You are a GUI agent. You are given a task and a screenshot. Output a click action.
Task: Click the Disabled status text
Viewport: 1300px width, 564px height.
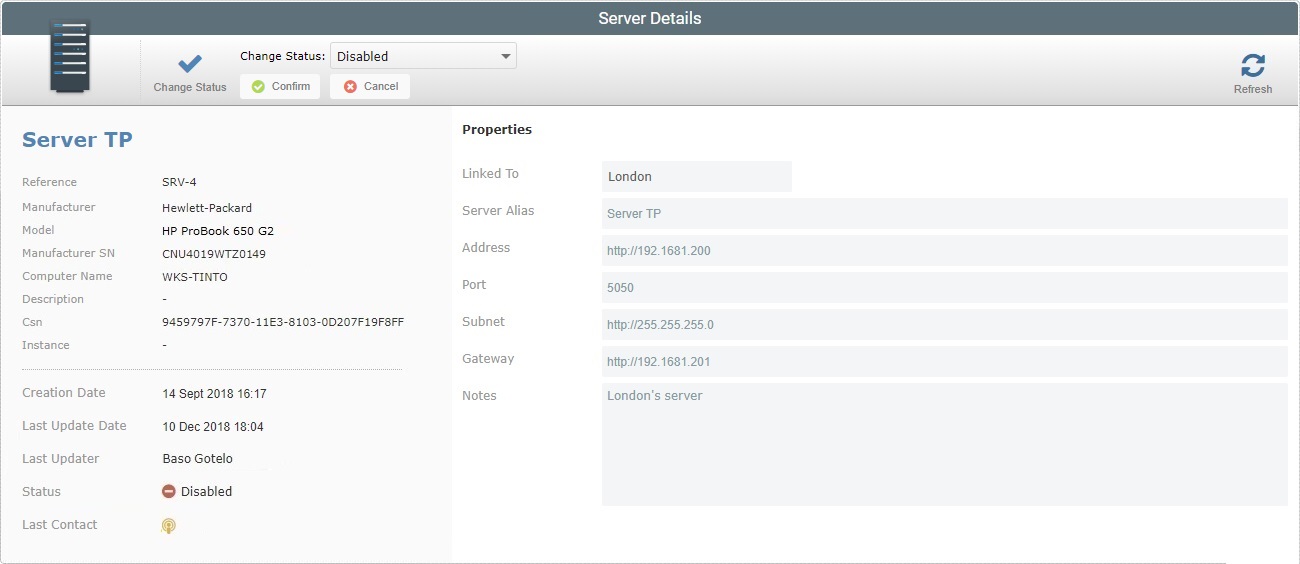(x=206, y=492)
